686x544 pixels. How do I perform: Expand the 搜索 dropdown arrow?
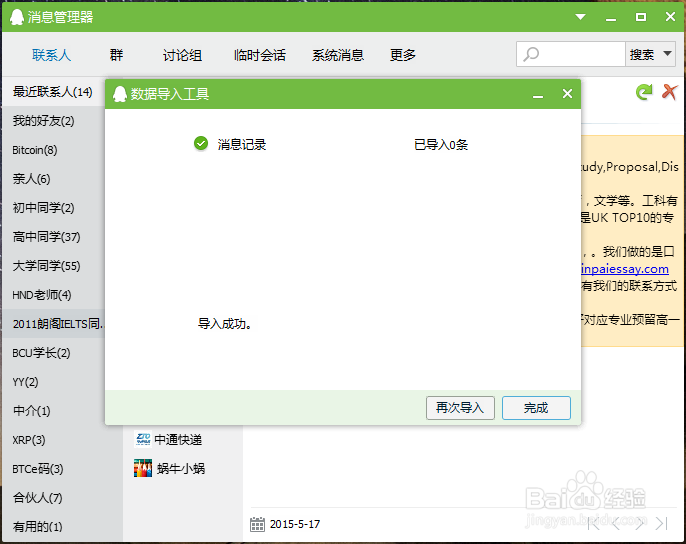coord(667,54)
